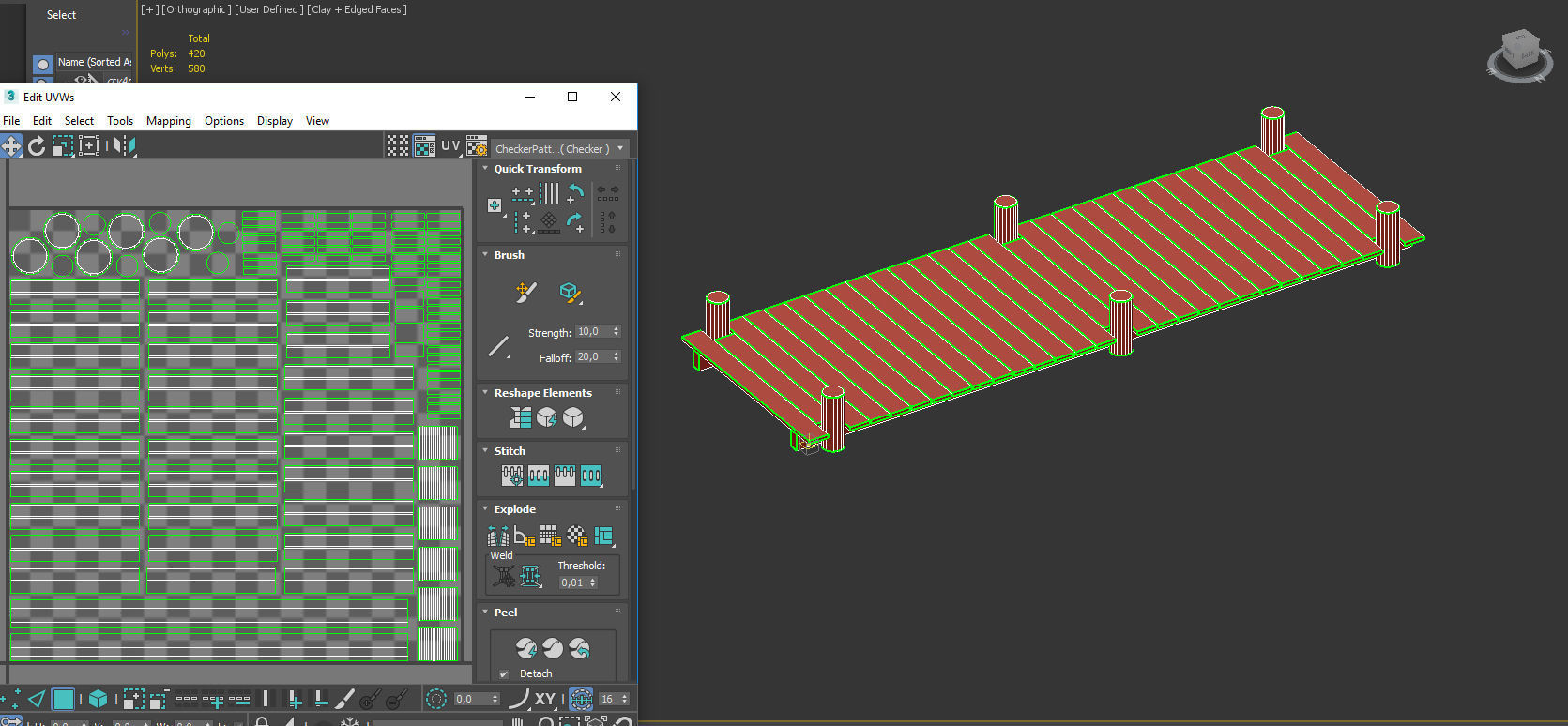1568x726 pixels.
Task: Click the Target Weld icon
Action: click(504, 577)
